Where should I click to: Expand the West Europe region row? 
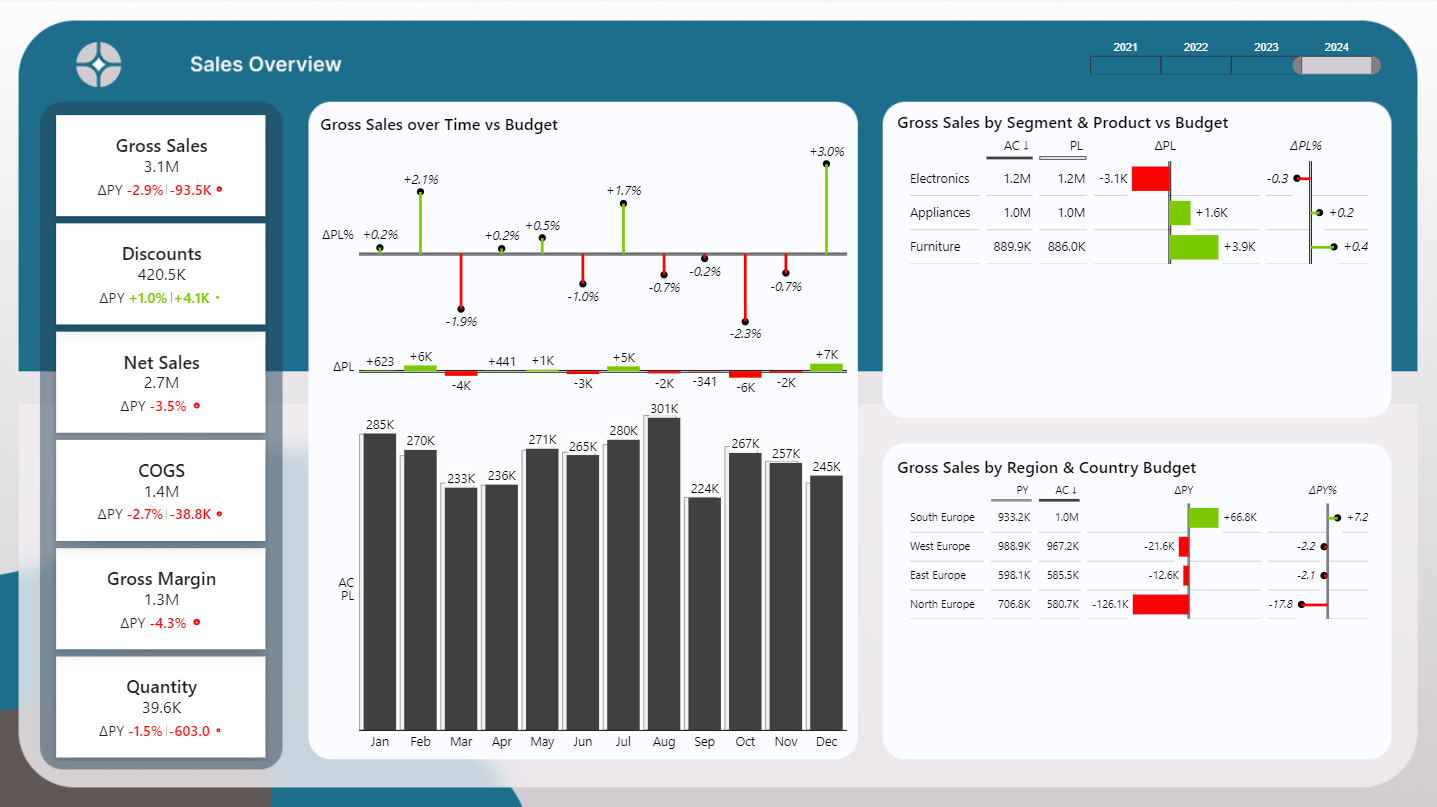tap(940, 547)
